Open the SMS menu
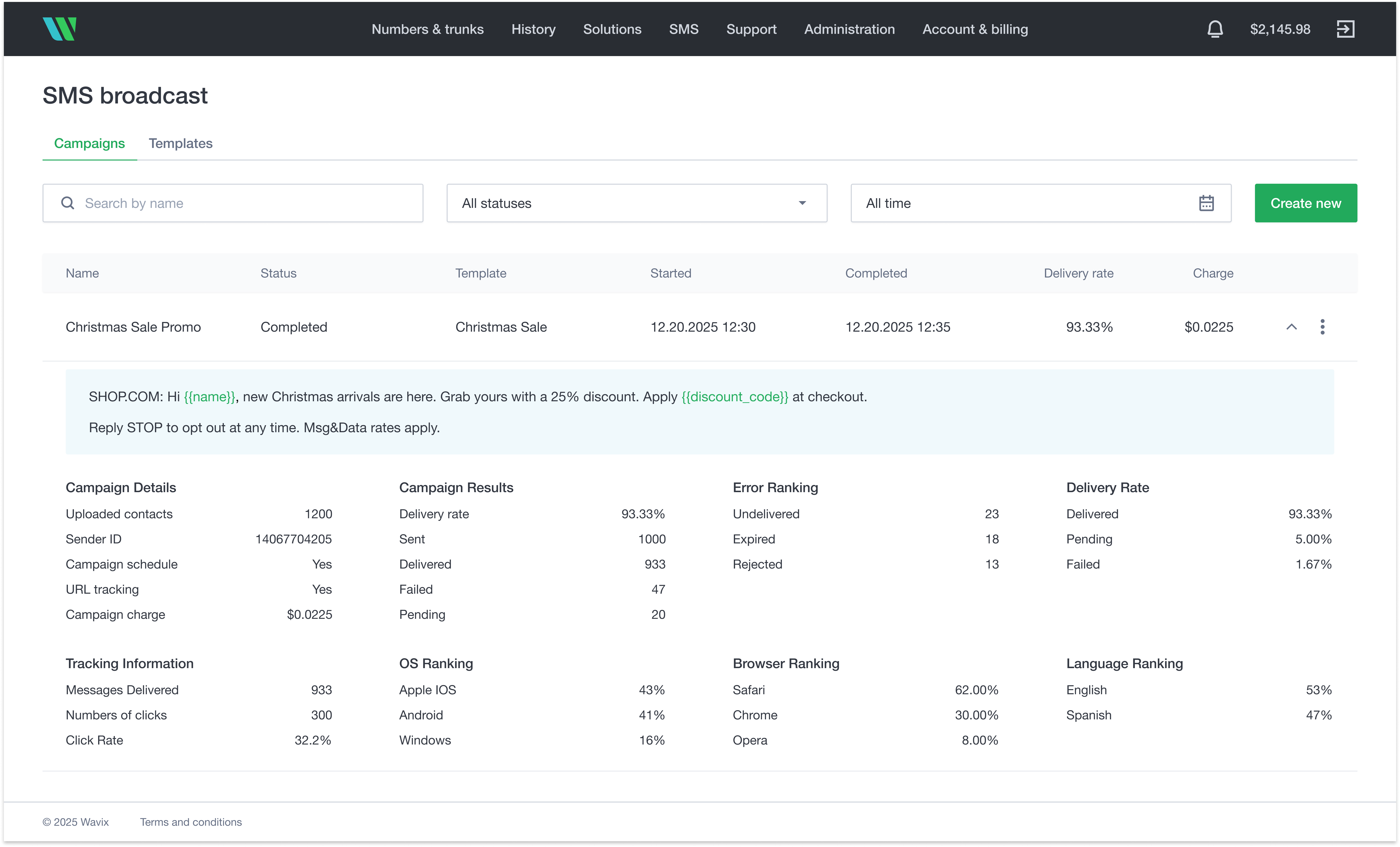Screen dimensions: 1400x847 click(x=684, y=29)
